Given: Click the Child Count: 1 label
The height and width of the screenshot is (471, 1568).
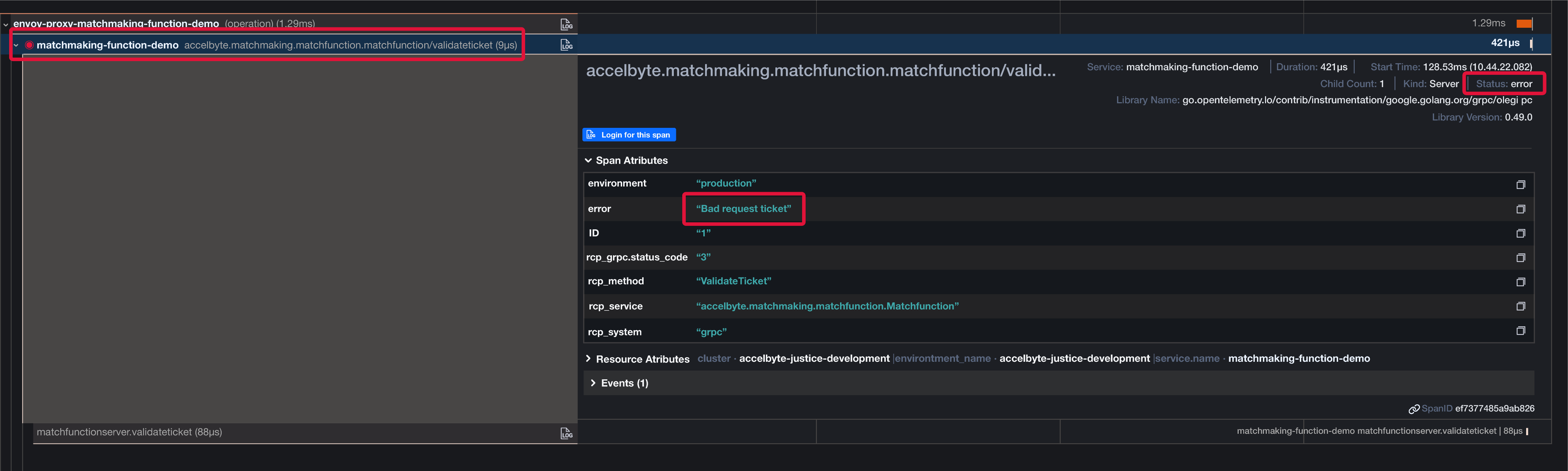Looking at the screenshot, I should tap(1352, 84).
